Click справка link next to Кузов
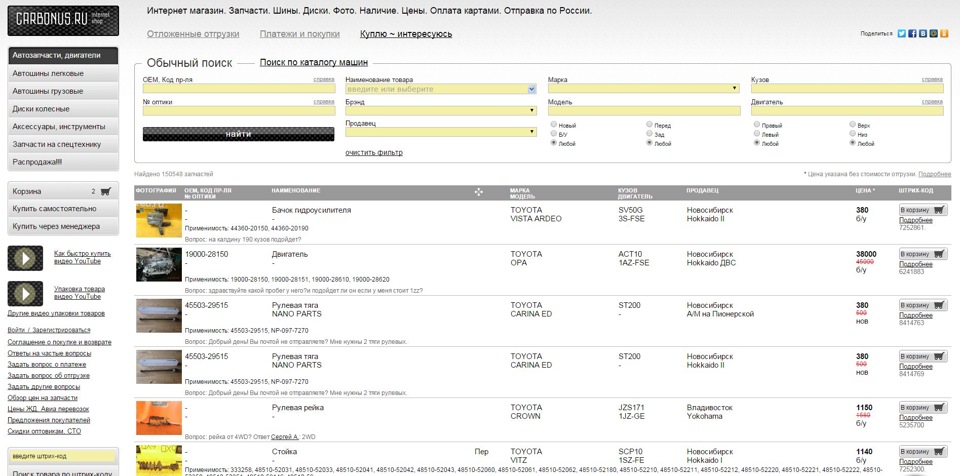Viewport: 960px width, 476px height. click(x=932, y=80)
